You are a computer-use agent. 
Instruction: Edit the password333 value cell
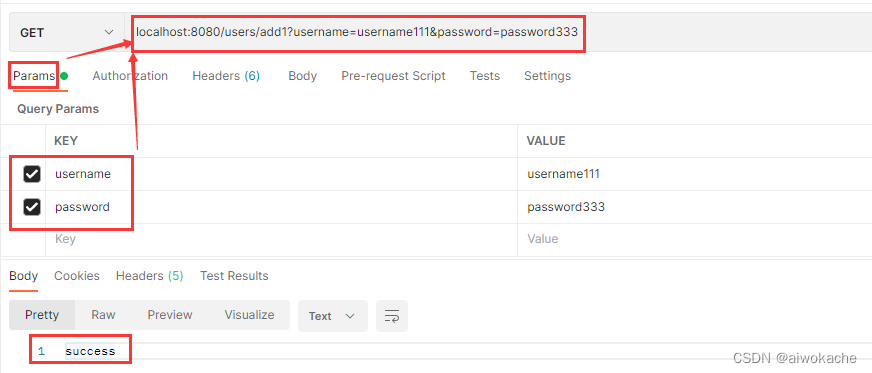click(695, 207)
